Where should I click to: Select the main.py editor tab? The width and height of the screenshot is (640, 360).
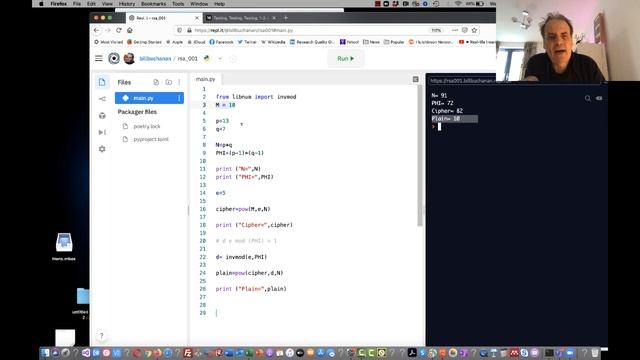coord(205,79)
